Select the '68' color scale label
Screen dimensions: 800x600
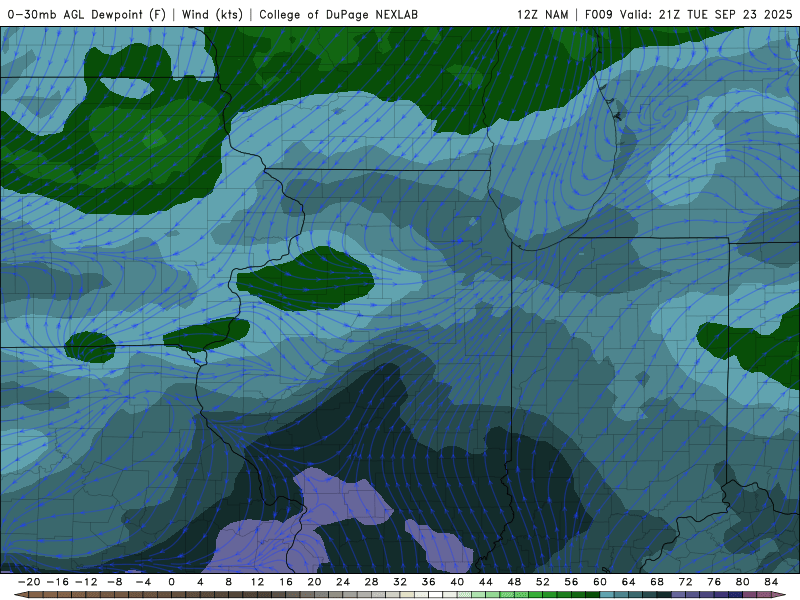pos(657,582)
